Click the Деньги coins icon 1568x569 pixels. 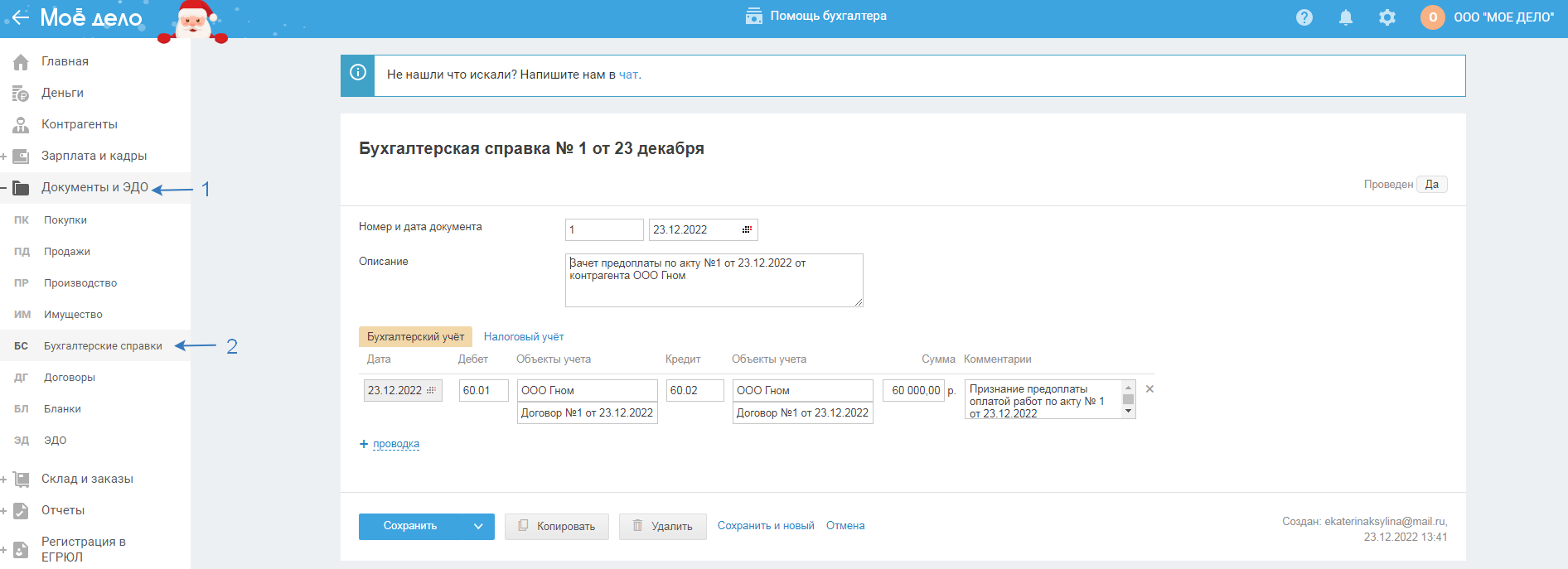21,93
